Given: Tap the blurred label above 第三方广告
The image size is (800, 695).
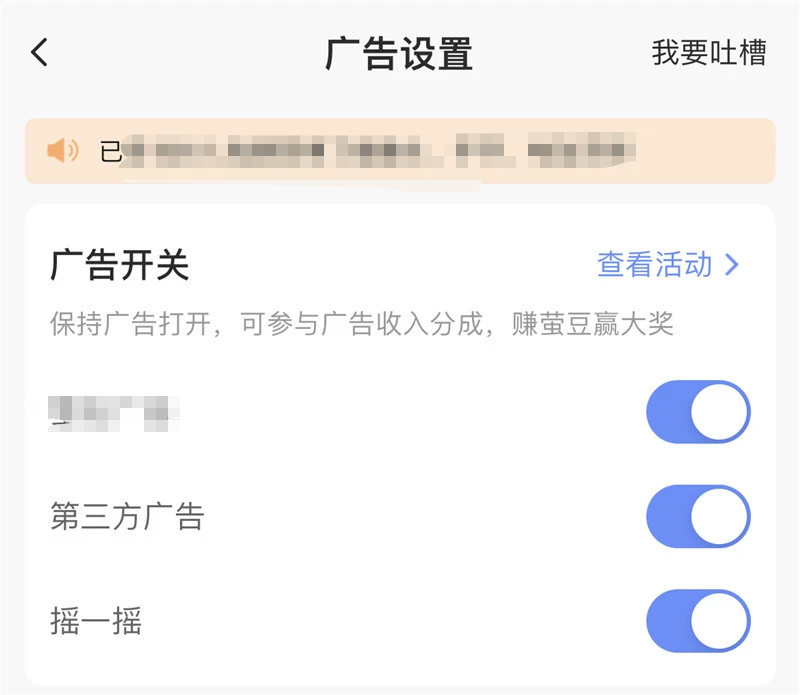Looking at the screenshot, I should tap(114, 412).
